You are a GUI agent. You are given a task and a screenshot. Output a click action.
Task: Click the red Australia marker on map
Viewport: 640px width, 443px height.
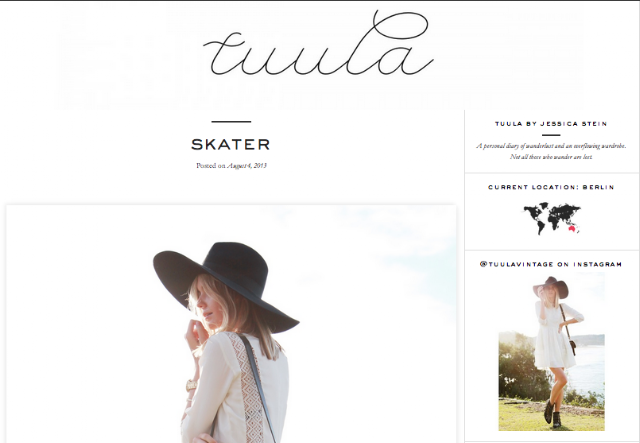573,229
